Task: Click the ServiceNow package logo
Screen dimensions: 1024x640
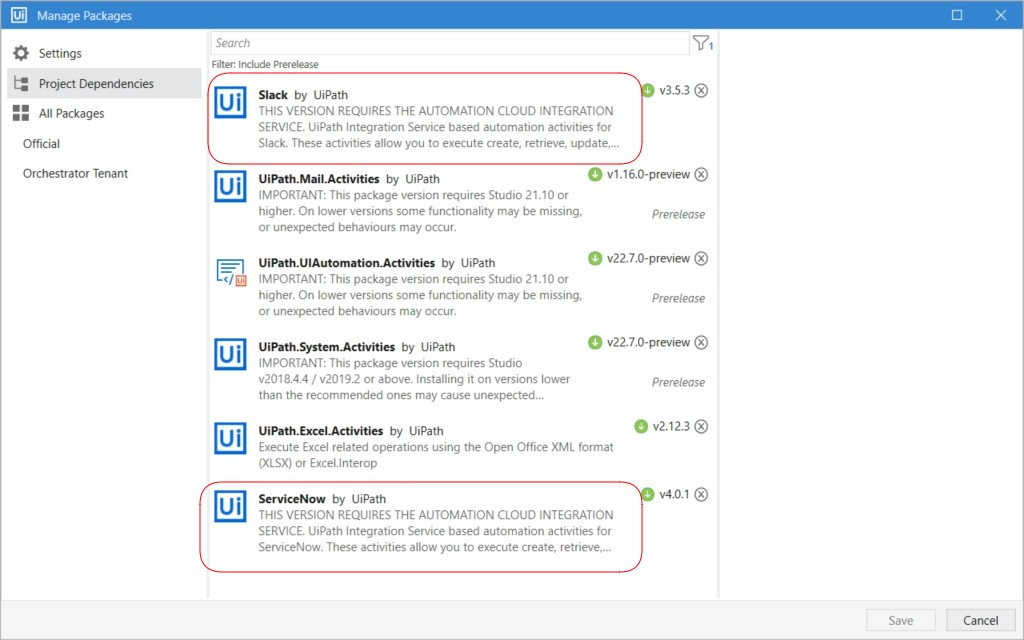Action: tap(231, 506)
